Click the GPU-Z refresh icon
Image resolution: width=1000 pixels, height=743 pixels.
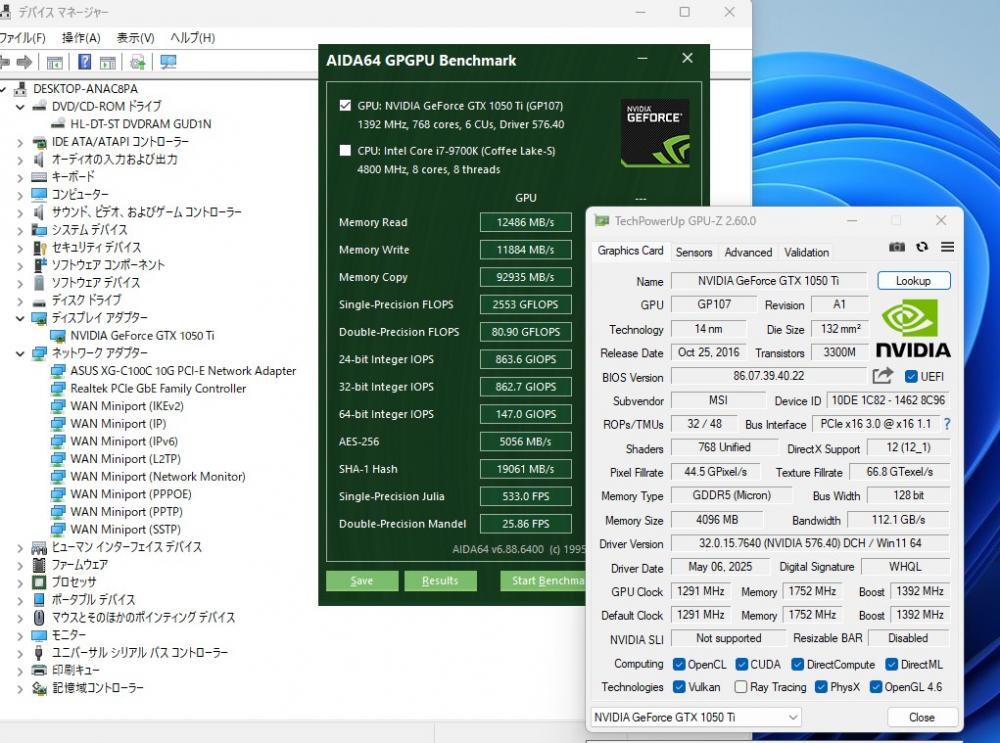coord(922,247)
